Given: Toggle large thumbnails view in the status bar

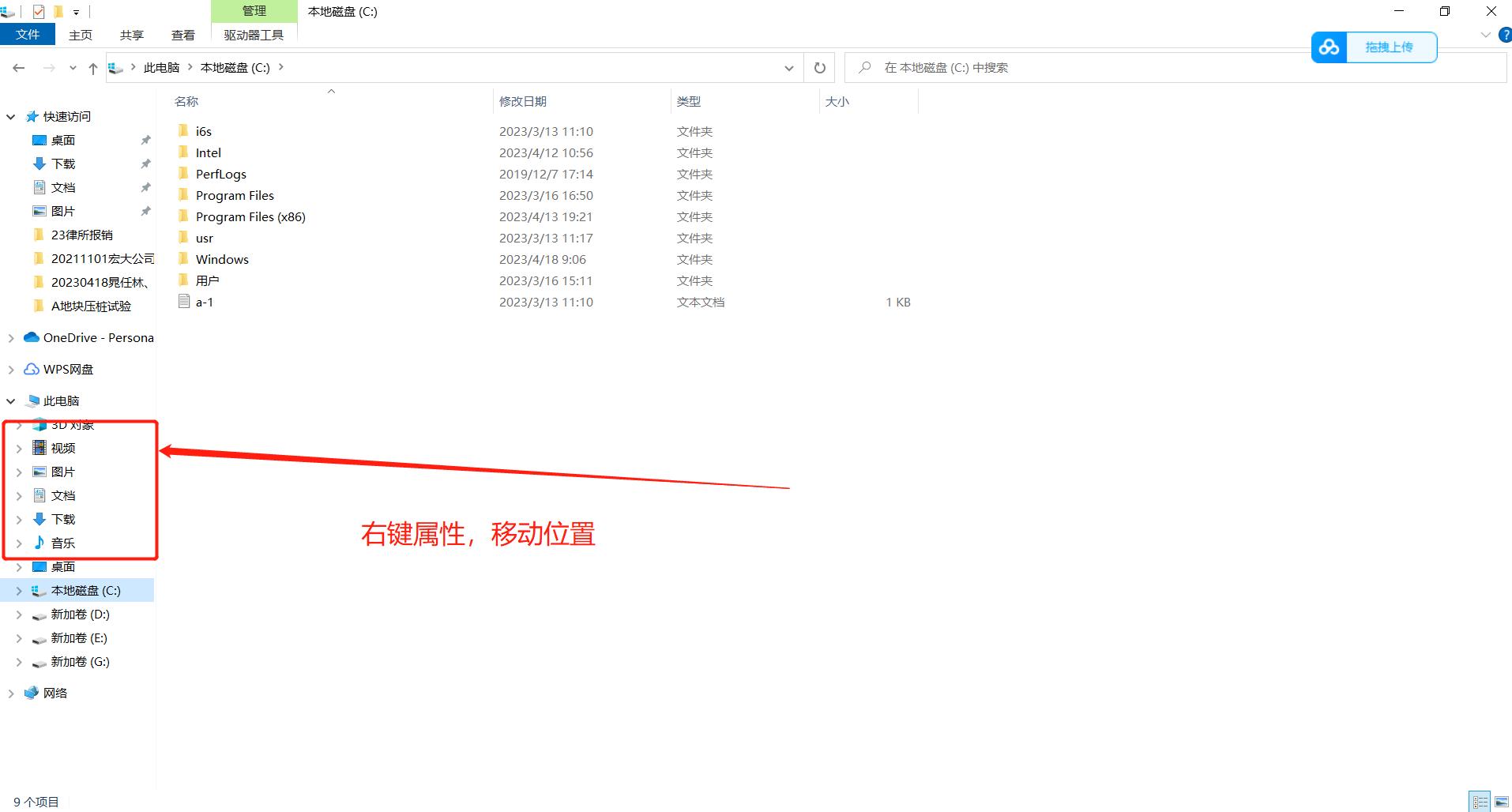Looking at the screenshot, I should (x=1502, y=799).
